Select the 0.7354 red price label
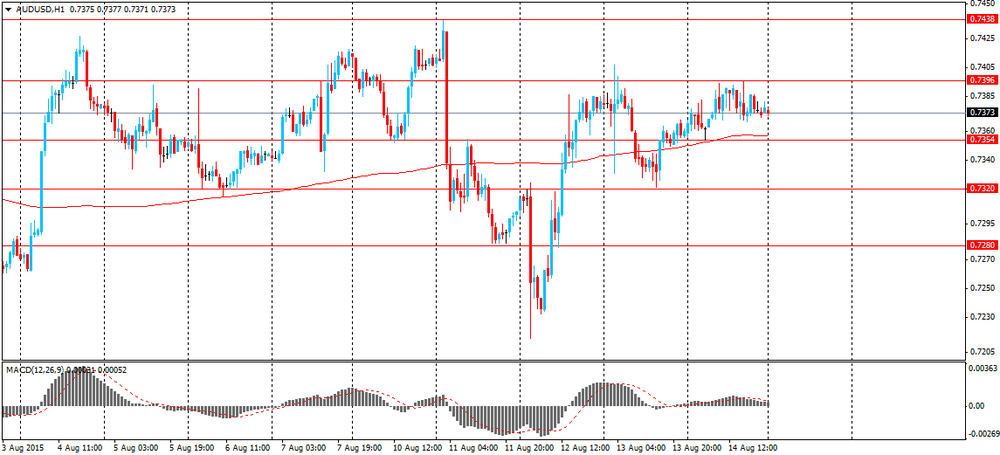This screenshot has height=455, width=1000. [x=978, y=139]
